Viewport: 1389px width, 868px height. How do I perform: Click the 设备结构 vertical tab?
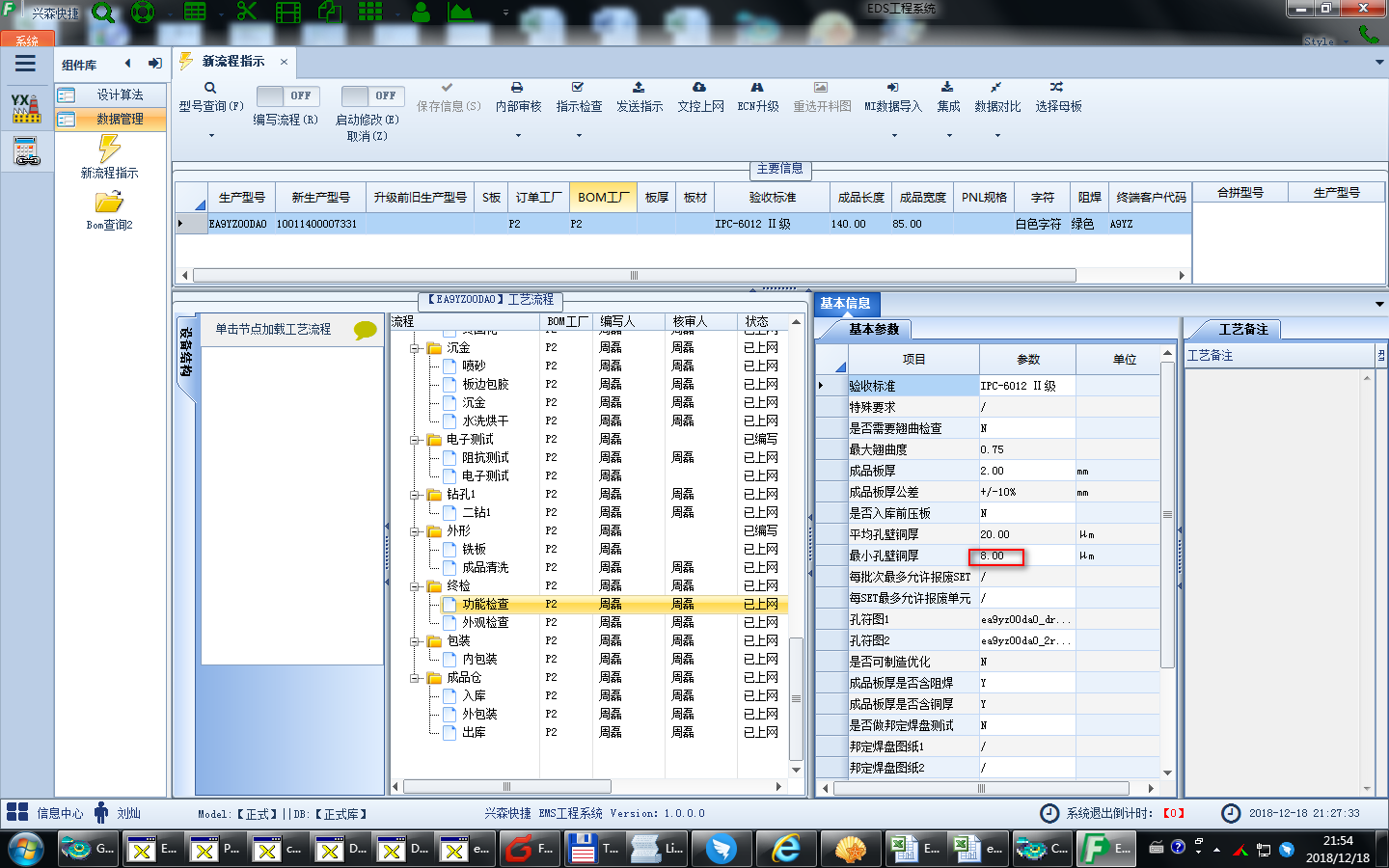pyautogui.click(x=187, y=354)
